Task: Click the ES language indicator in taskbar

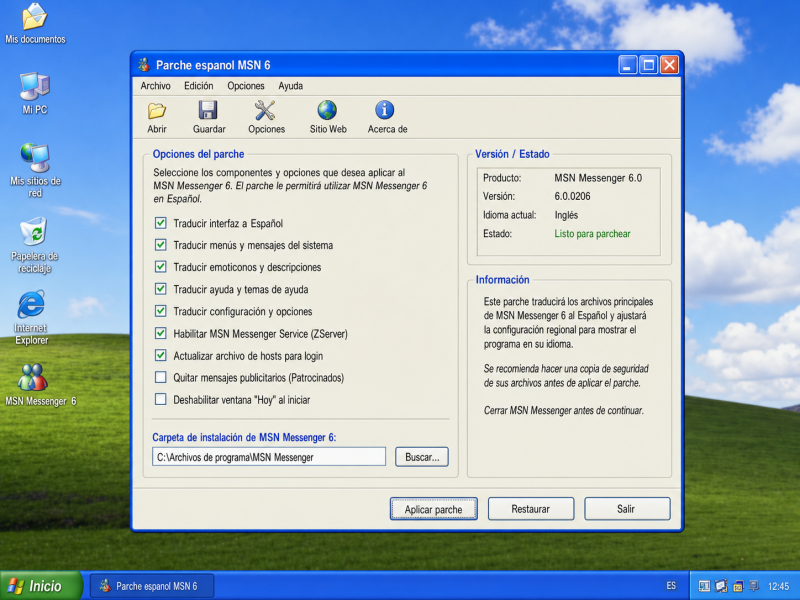Action: (x=671, y=586)
